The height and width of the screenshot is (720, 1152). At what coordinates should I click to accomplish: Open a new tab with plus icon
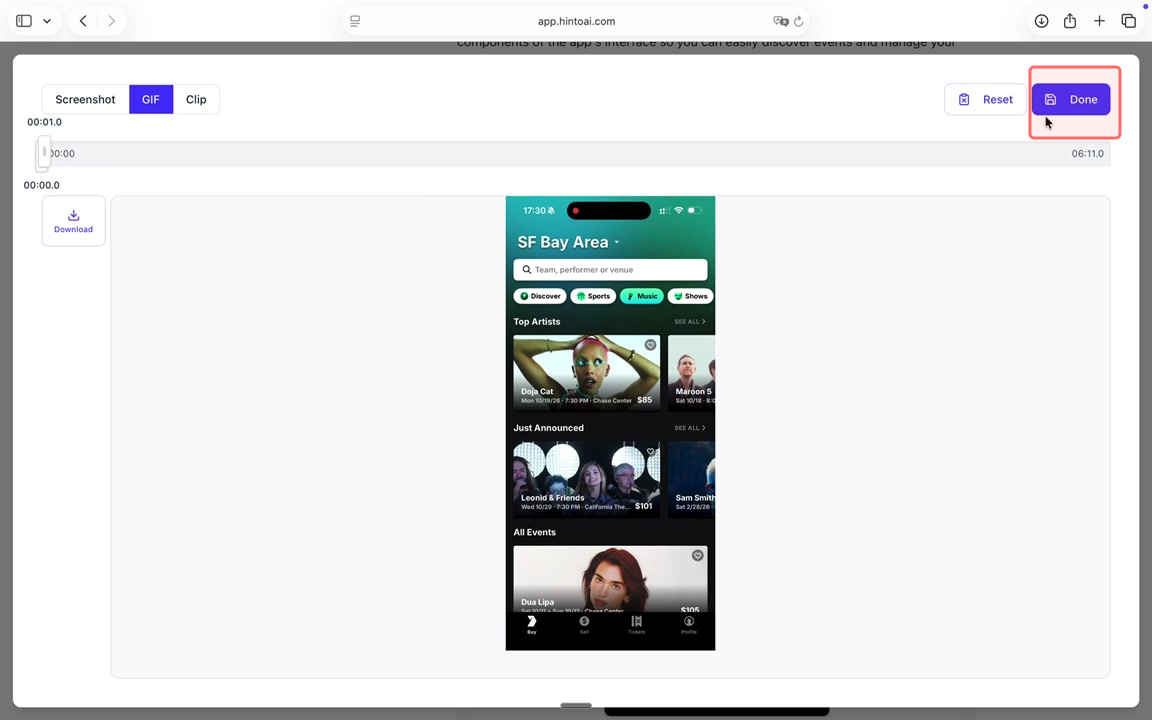[1099, 21]
